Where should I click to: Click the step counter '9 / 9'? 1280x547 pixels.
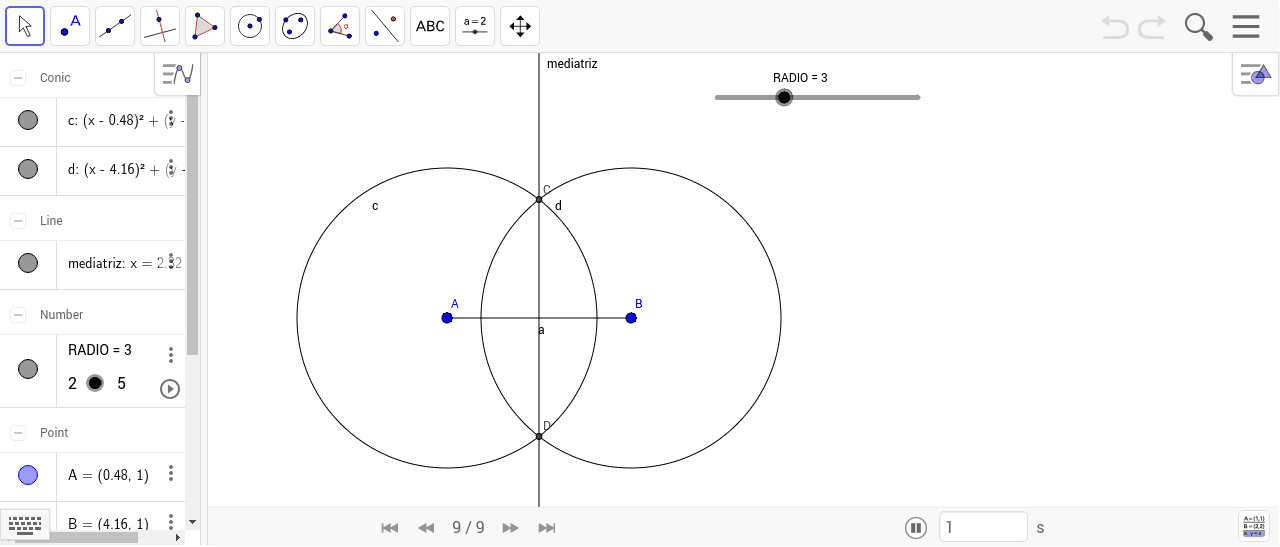[x=468, y=527]
